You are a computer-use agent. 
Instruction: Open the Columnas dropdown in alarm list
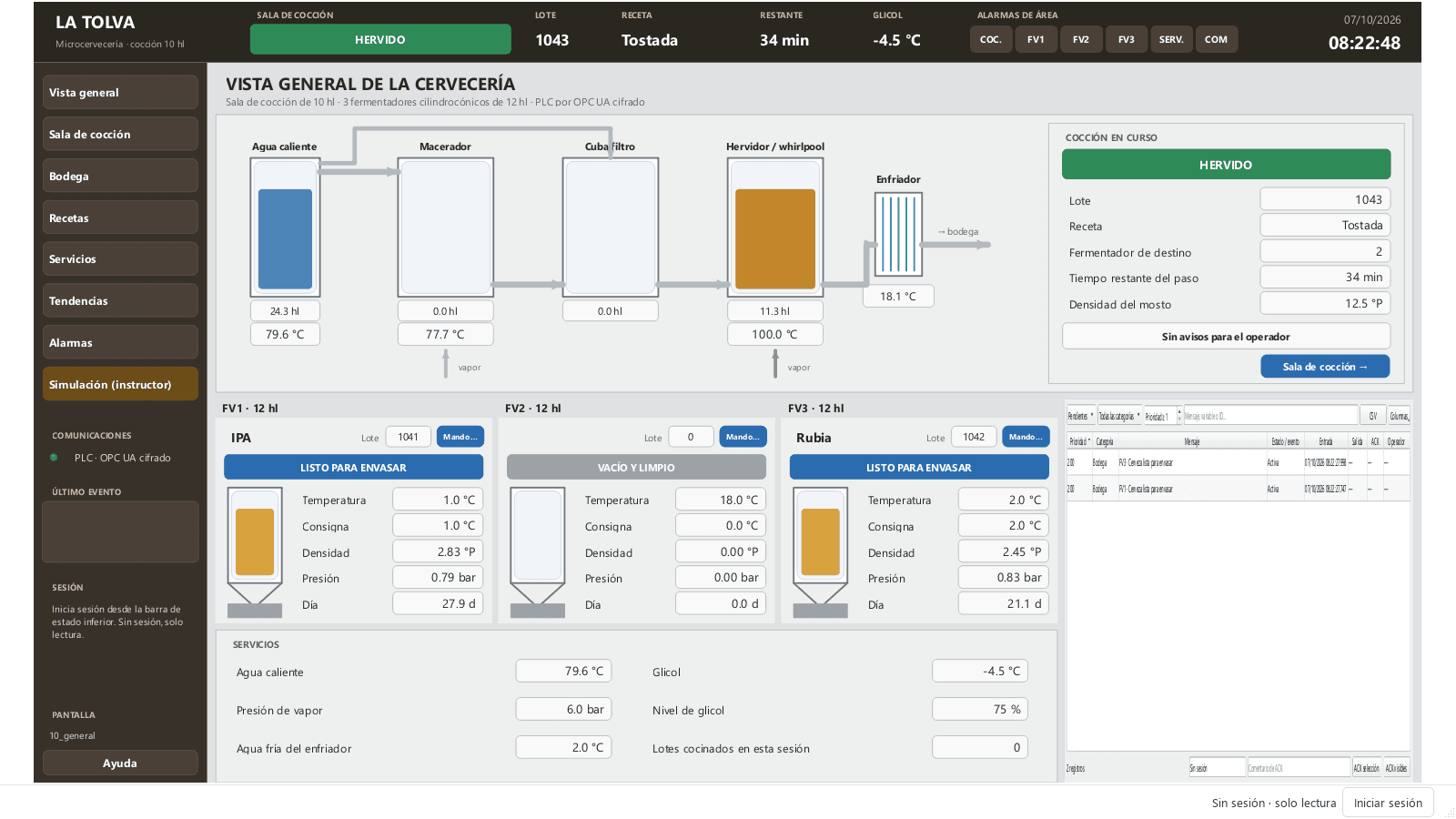(1400, 416)
